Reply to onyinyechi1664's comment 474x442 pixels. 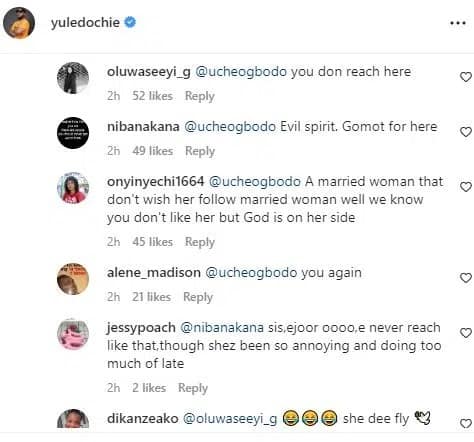pos(200,242)
